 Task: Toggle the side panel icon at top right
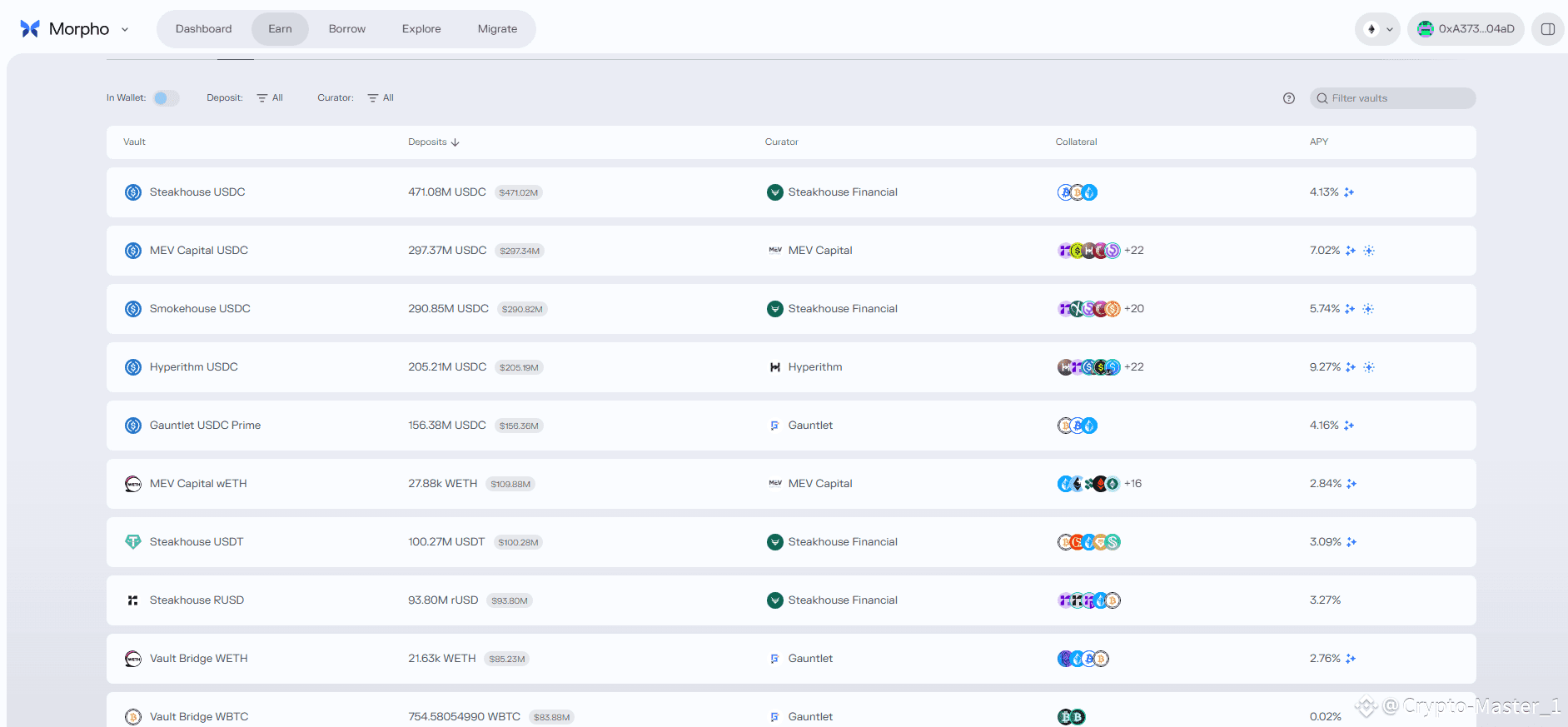(1547, 29)
